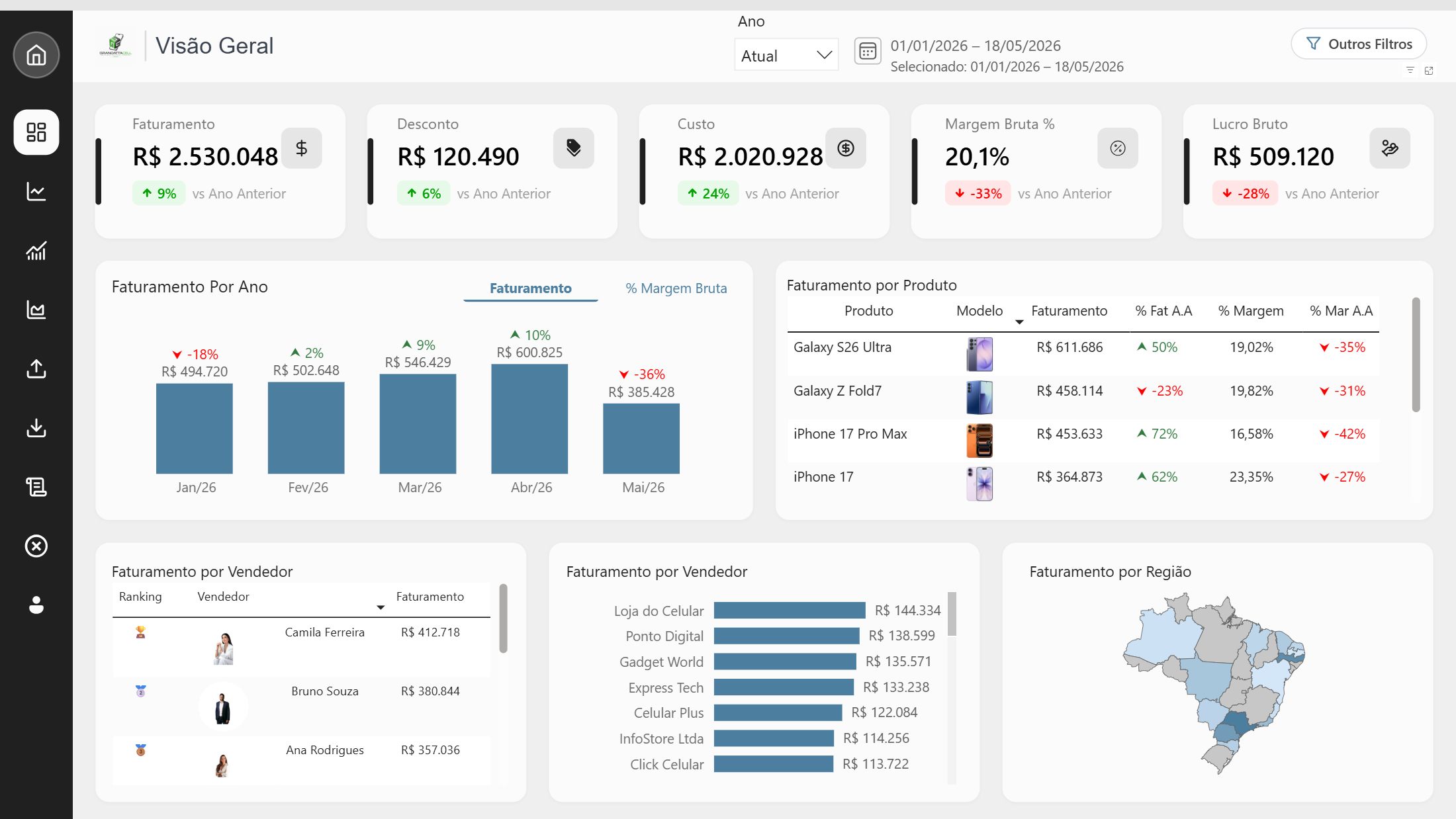Select the Mar/26 bar in chart
This screenshot has height=819, width=1456.
[418, 424]
